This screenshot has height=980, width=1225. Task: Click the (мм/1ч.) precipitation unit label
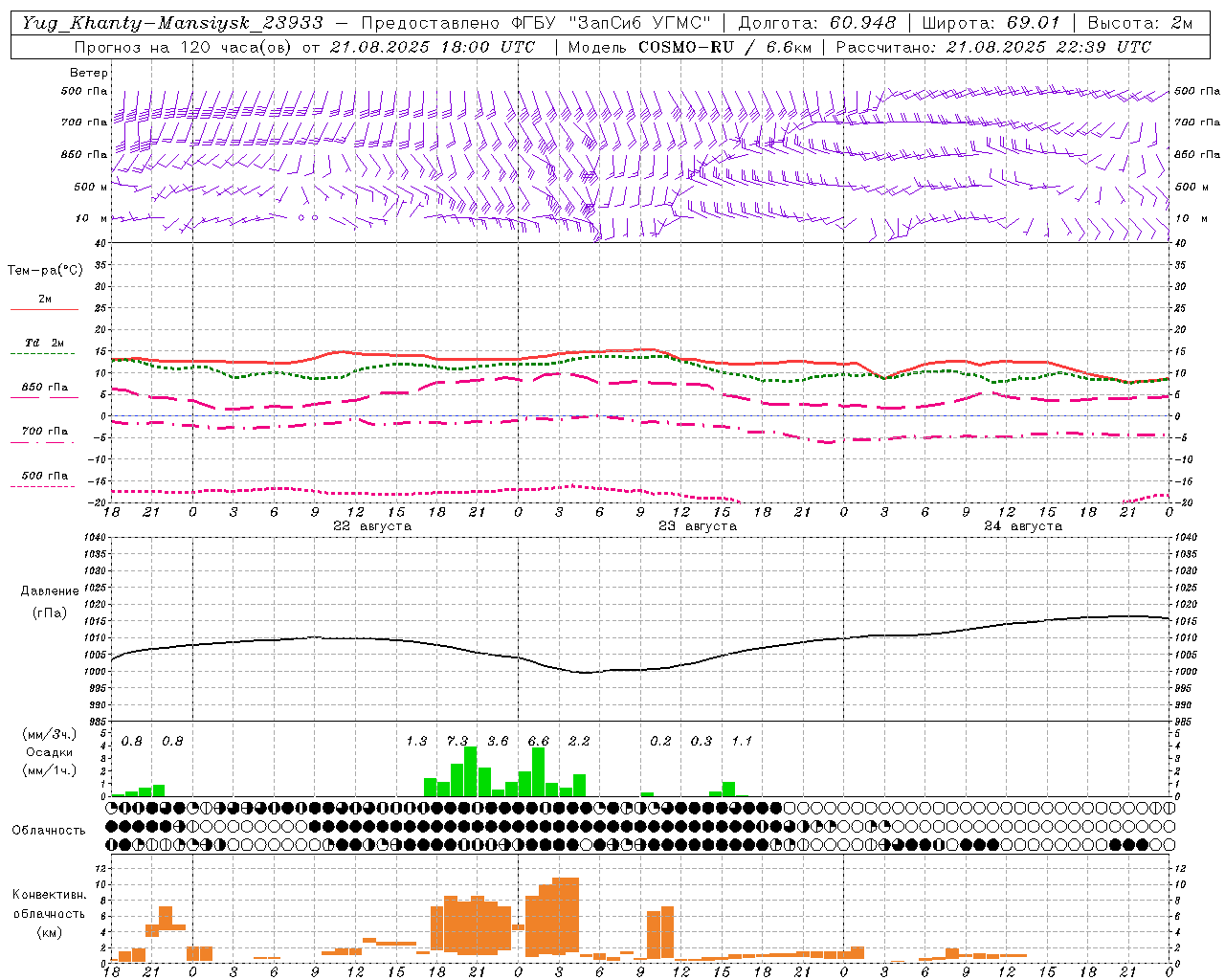point(49,770)
